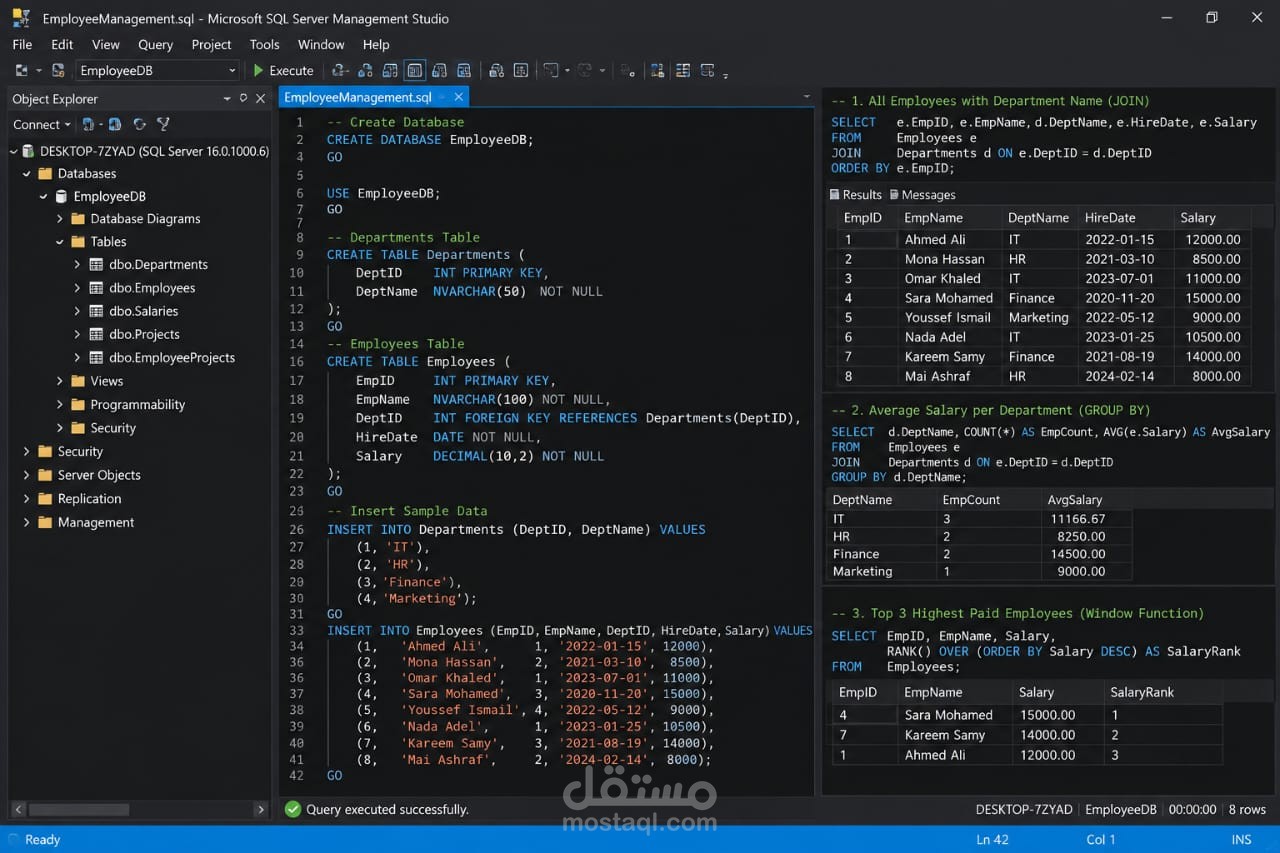Click the Object Explorer horizontal scrollbar thumb
This screenshot has height=853, width=1280.
(x=79, y=810)
